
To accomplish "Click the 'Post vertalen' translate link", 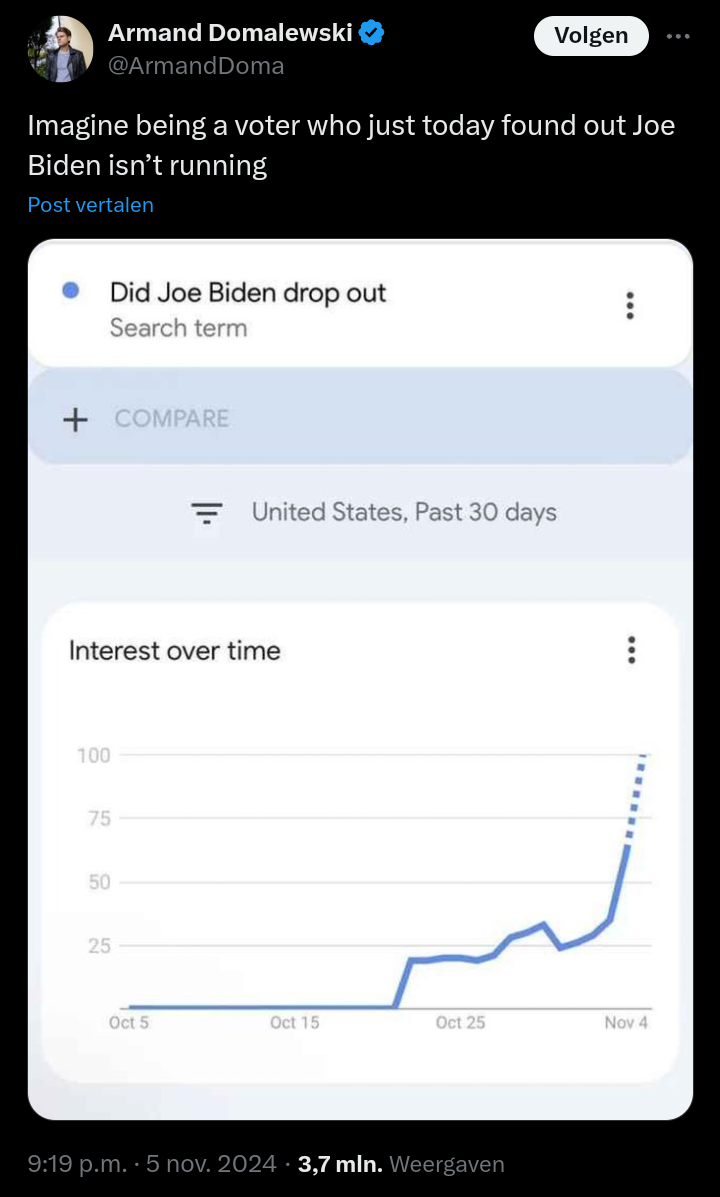I will pos(91,205).
